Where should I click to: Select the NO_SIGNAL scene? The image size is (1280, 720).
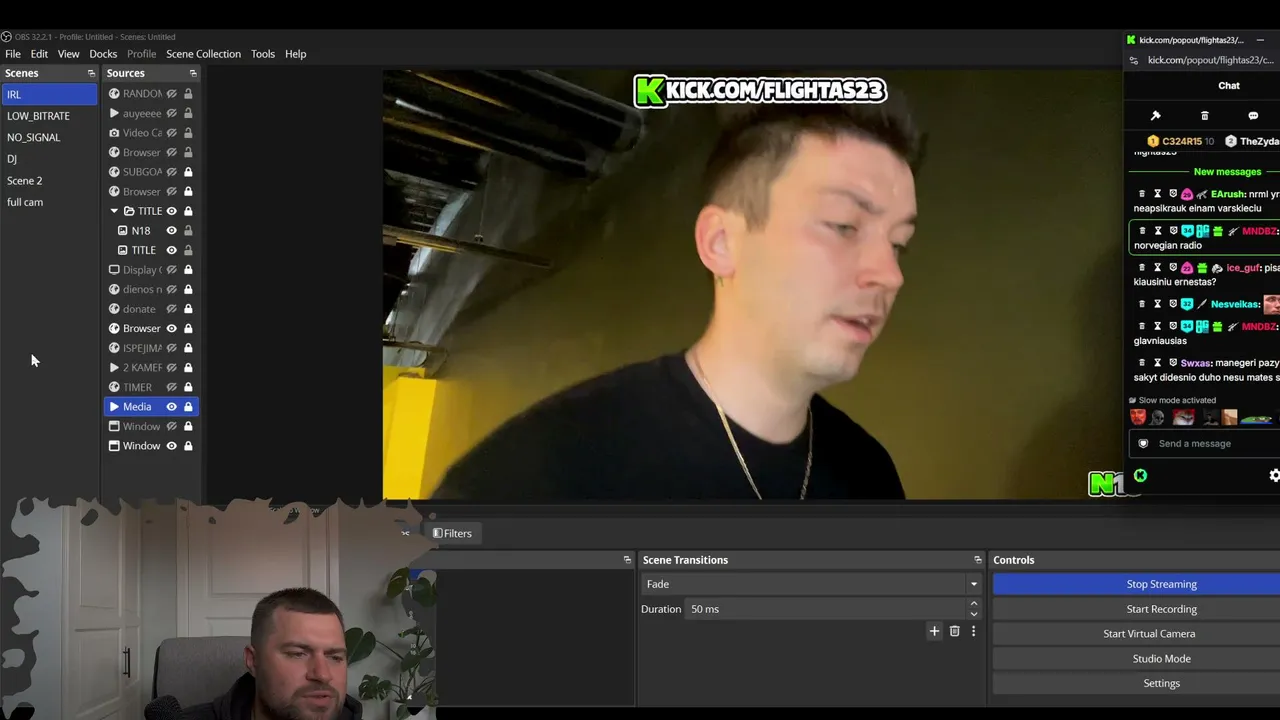tap(49, 137)
